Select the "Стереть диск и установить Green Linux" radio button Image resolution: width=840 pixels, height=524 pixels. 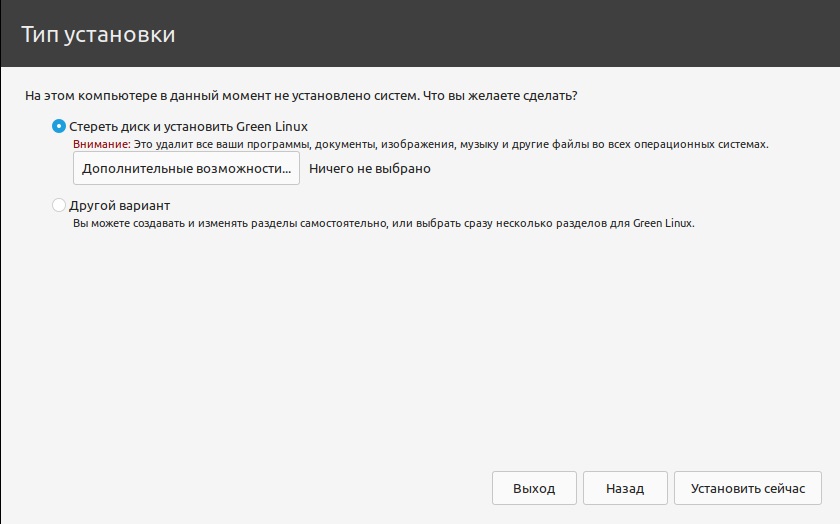point(58,127)
